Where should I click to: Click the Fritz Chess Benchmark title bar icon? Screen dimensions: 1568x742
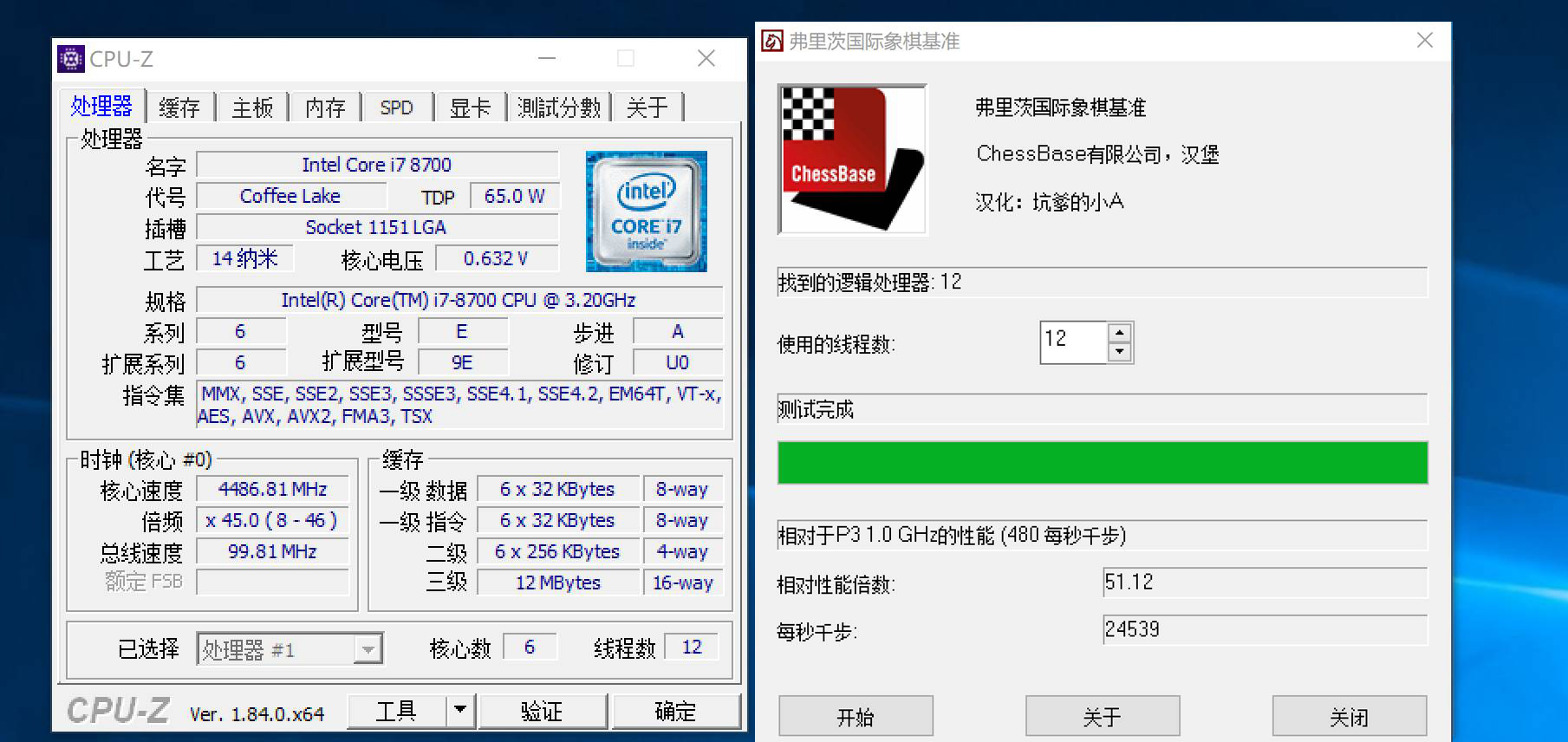(772, 41)
